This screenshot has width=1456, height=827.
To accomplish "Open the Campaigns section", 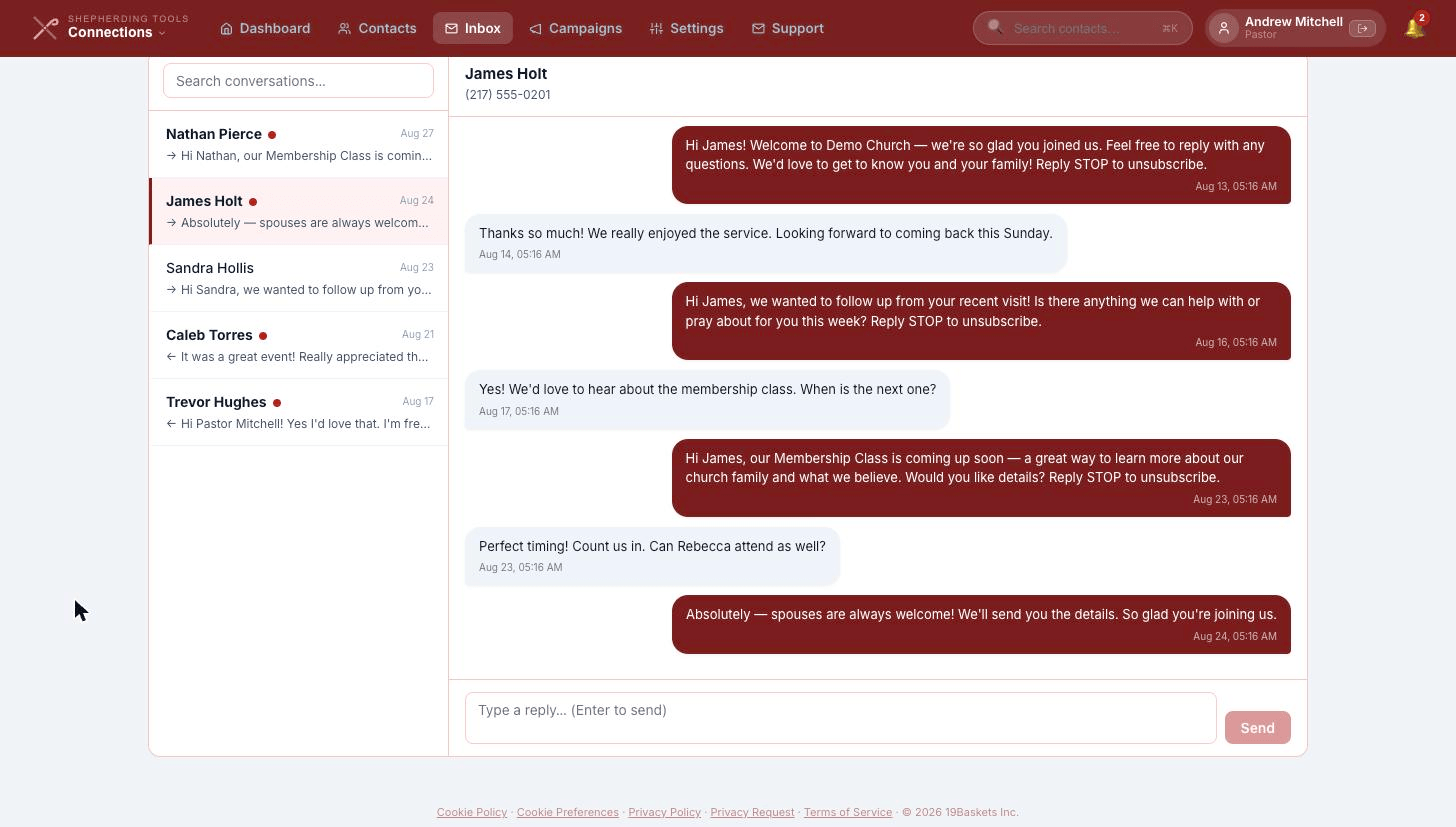I will 576,28.
